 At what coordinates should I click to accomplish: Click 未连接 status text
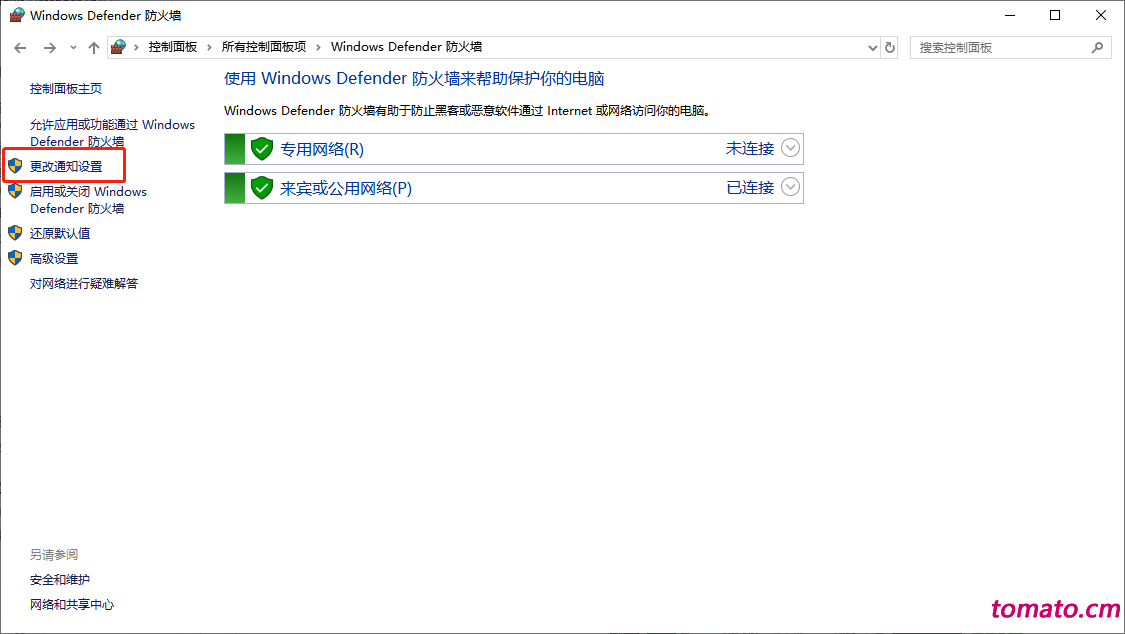(x=750, y=148)
